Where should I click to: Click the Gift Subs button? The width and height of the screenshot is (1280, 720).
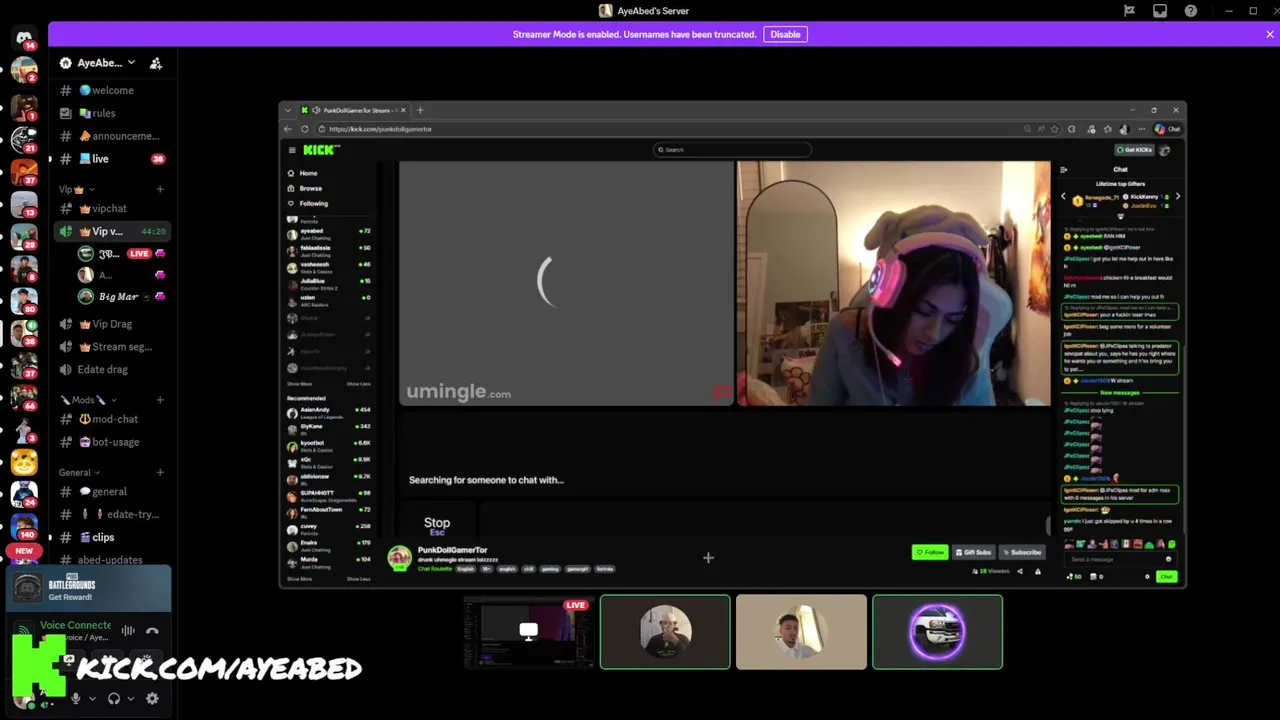point(973,552)
